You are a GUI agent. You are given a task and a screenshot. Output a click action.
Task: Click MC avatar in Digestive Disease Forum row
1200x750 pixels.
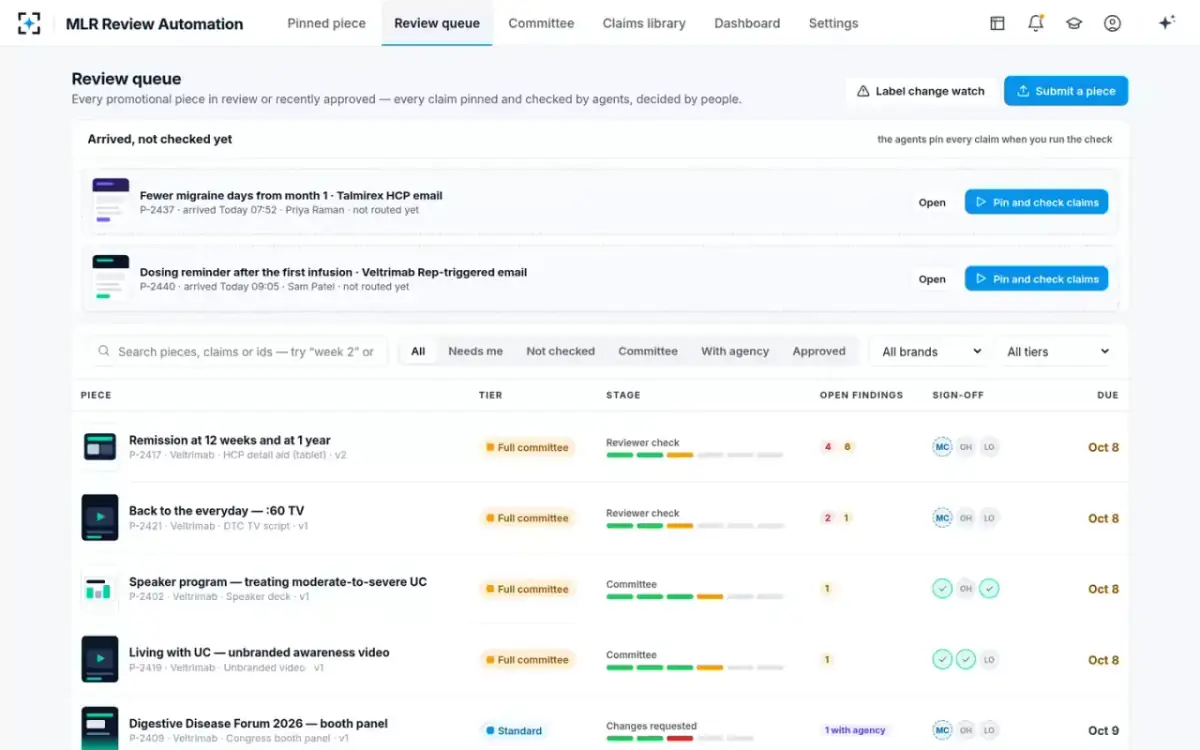tap(942, 731)
